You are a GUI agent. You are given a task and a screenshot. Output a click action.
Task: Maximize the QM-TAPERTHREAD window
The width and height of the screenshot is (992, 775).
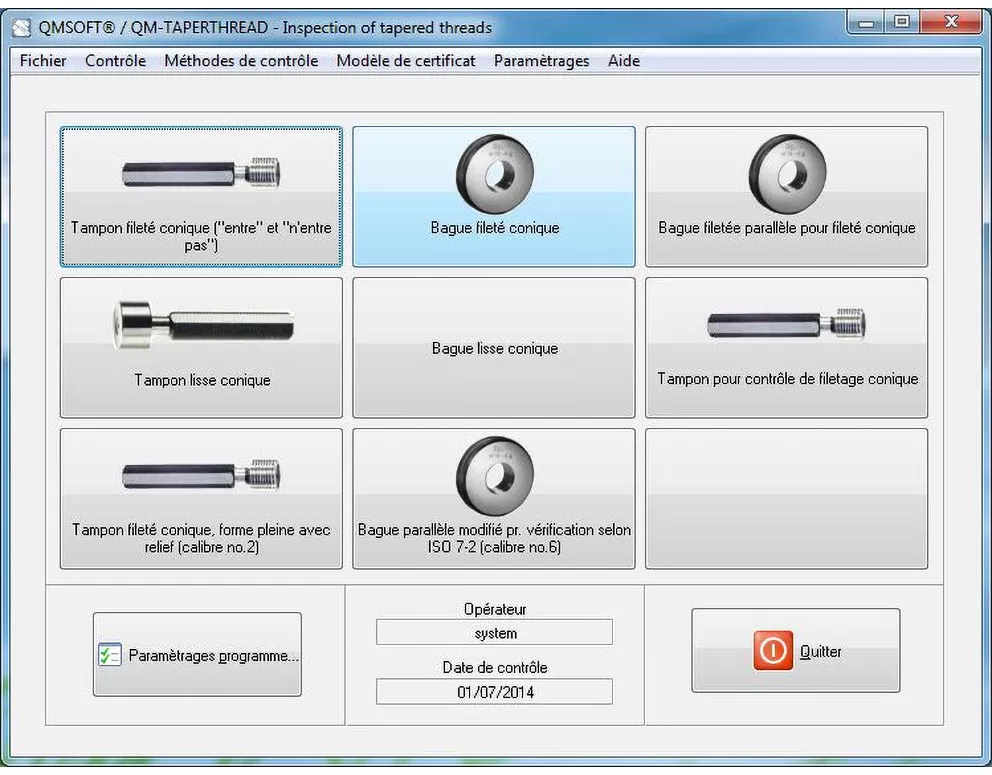coord(902,23)
